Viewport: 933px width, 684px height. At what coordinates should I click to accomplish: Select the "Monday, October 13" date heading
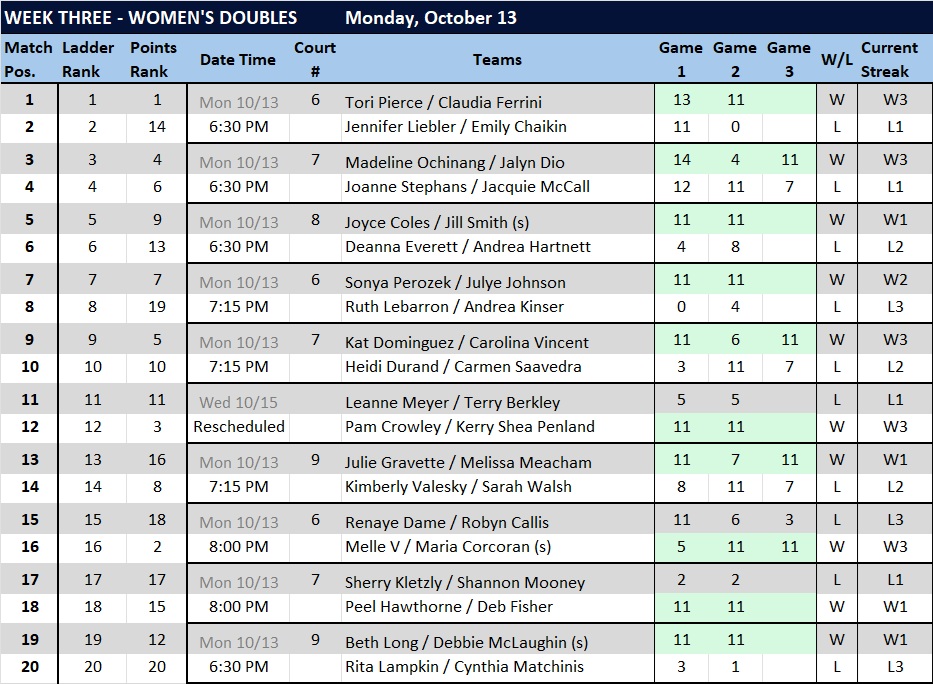(x=431, y=18)
